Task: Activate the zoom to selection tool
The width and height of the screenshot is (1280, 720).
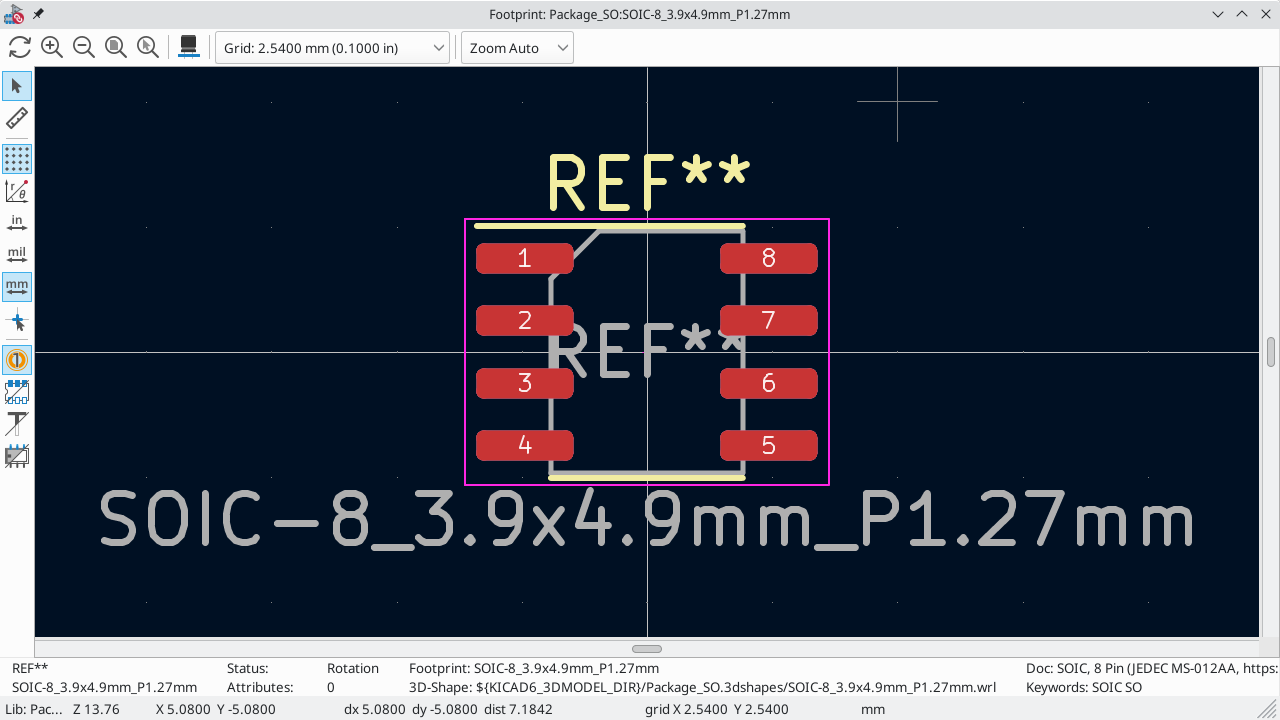Action: click(x=148, y=47)
